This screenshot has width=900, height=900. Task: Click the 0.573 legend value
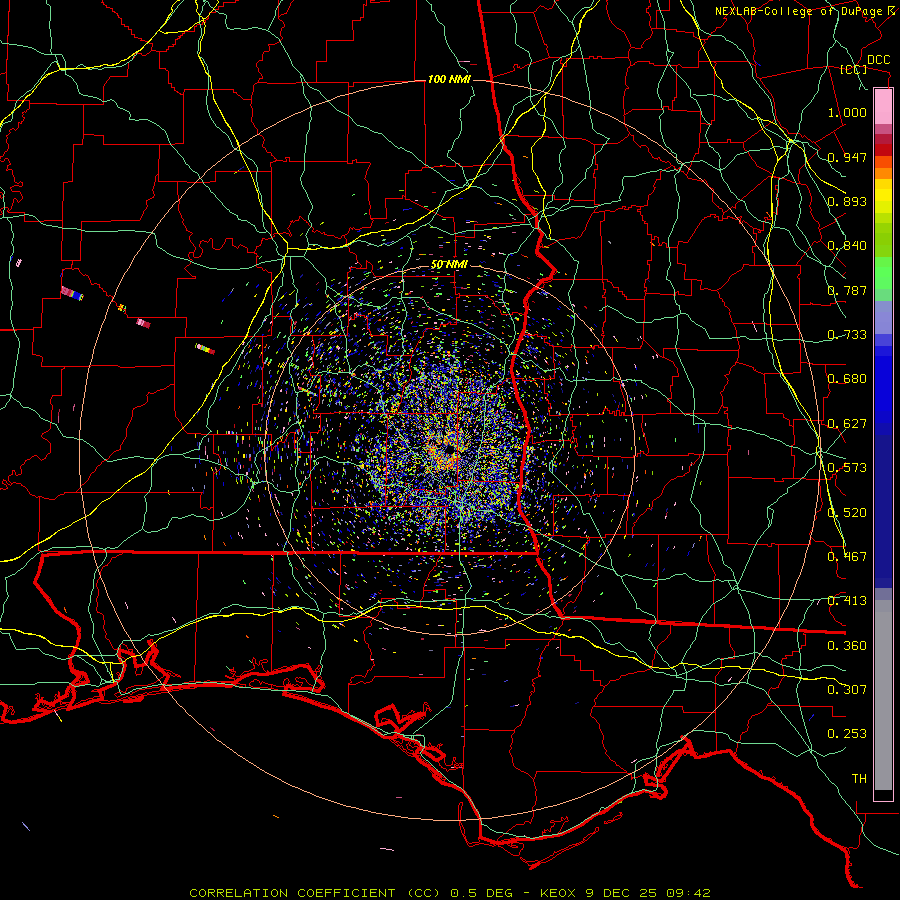(x=847, y=468)
